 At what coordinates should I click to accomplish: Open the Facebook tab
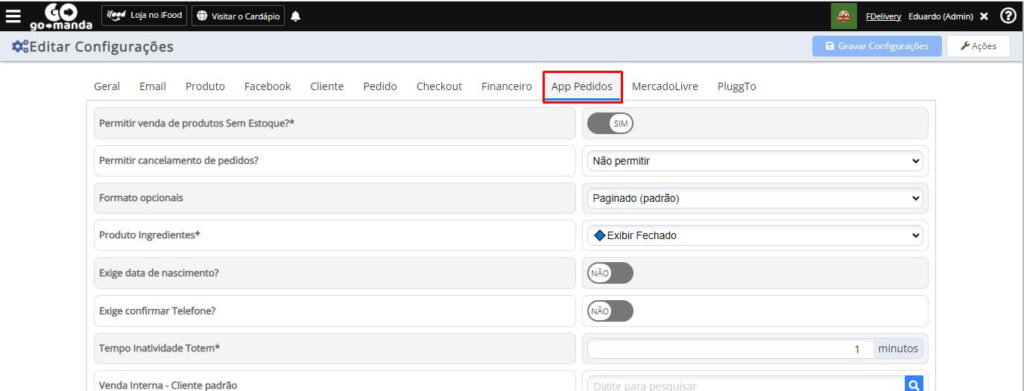click(268, 86)
